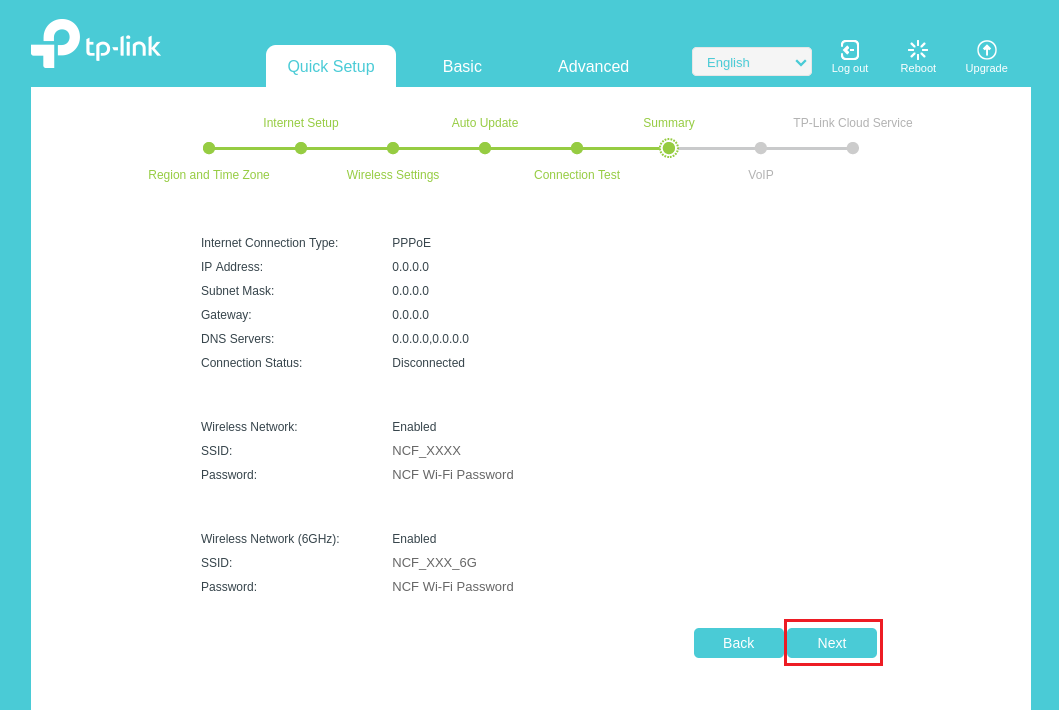This screenshot has height=710, width=1059.
Task: Open the English language dropdown
Action: [x=752, y=62]
